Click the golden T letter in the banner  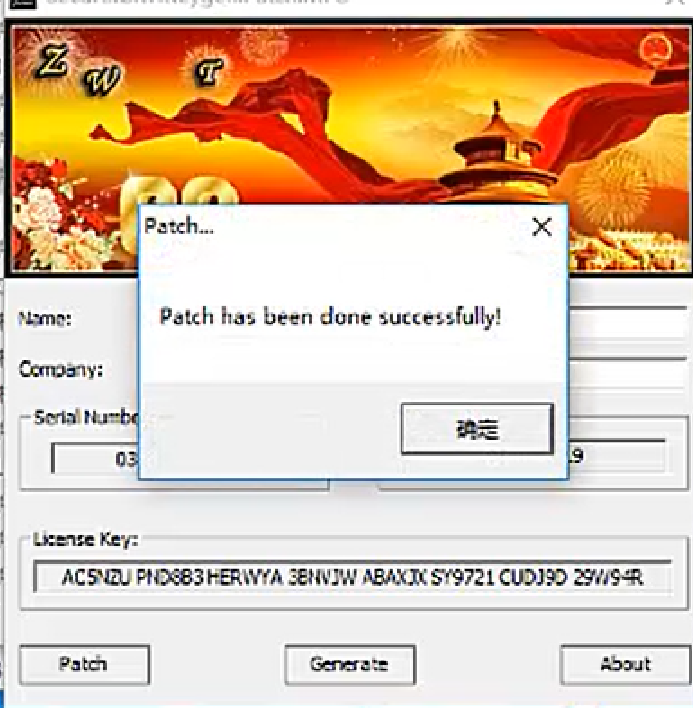[x=208, y=72]
